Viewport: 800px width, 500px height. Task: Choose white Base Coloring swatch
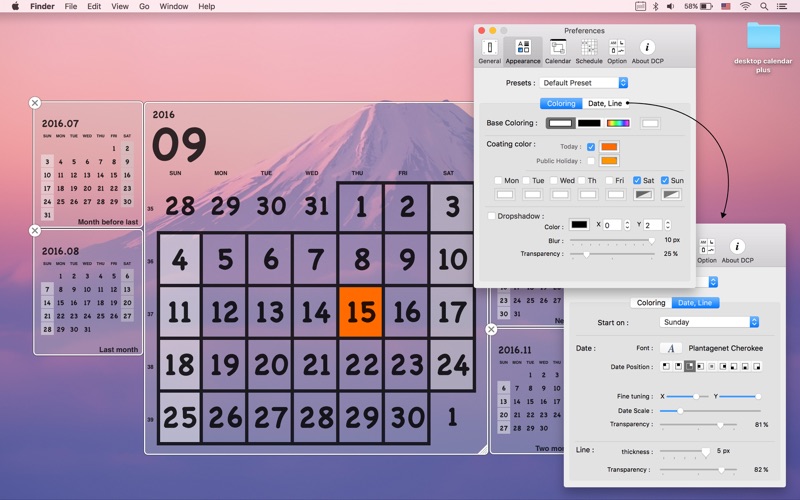pyautogui.click(x=560, y=123)
